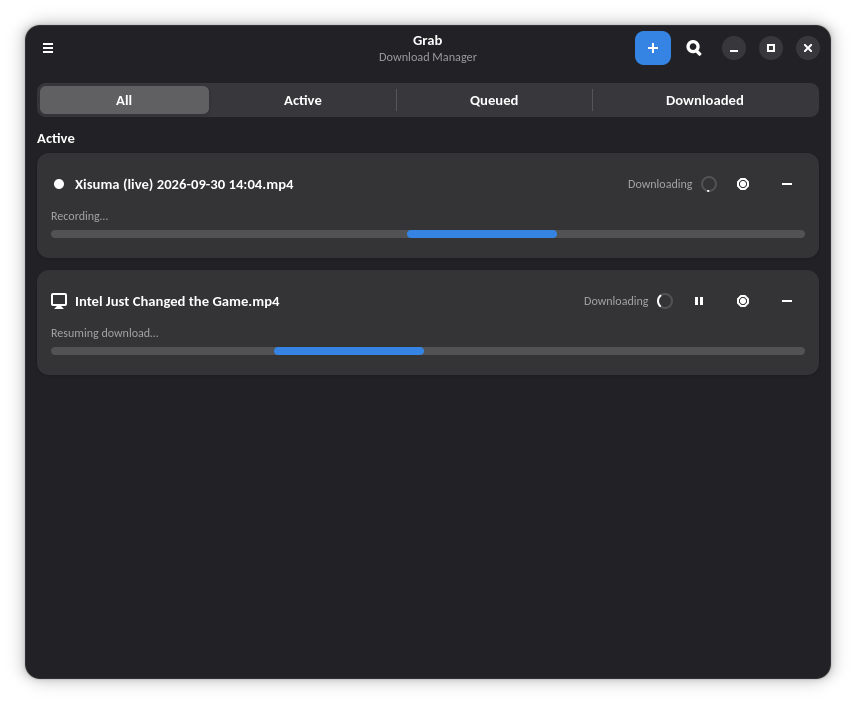Minimize the Grab window
The image size is (856, 704).
tap(734, 48)
